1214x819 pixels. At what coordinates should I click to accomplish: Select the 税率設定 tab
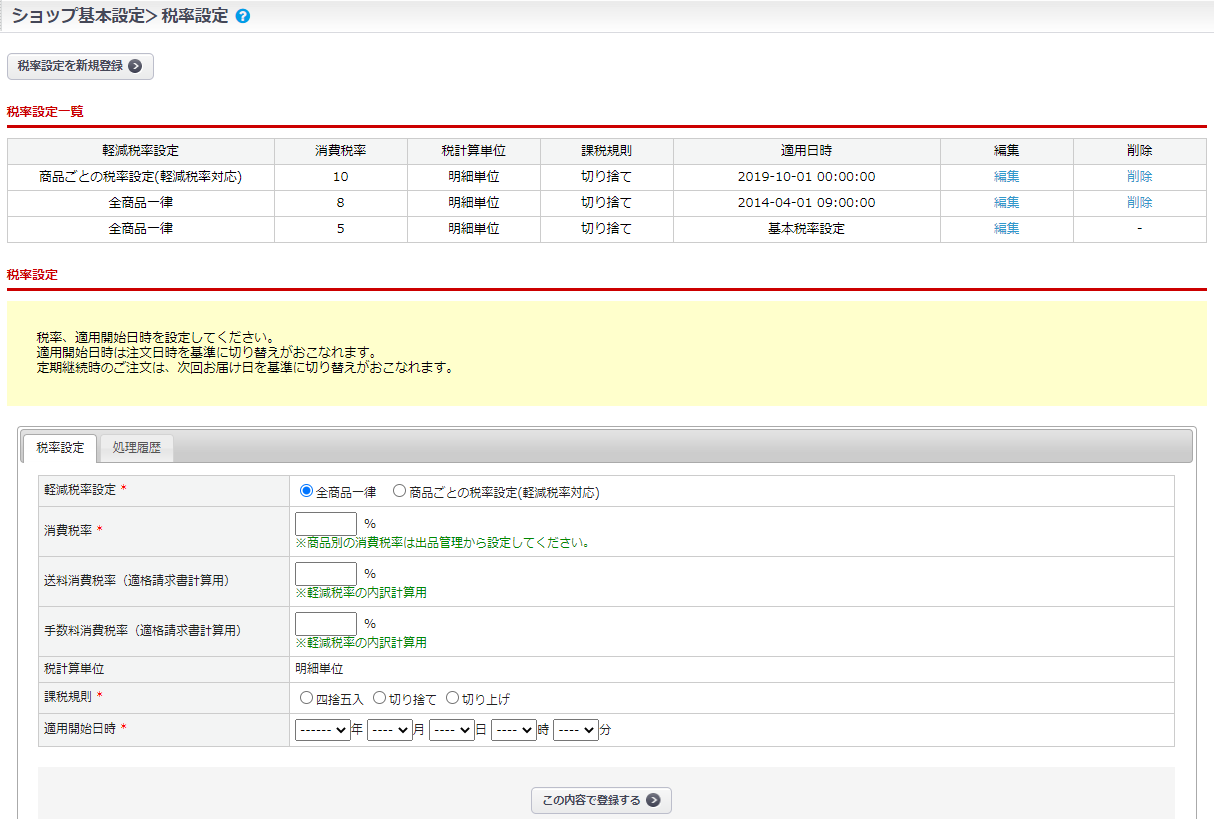[60, 448]
